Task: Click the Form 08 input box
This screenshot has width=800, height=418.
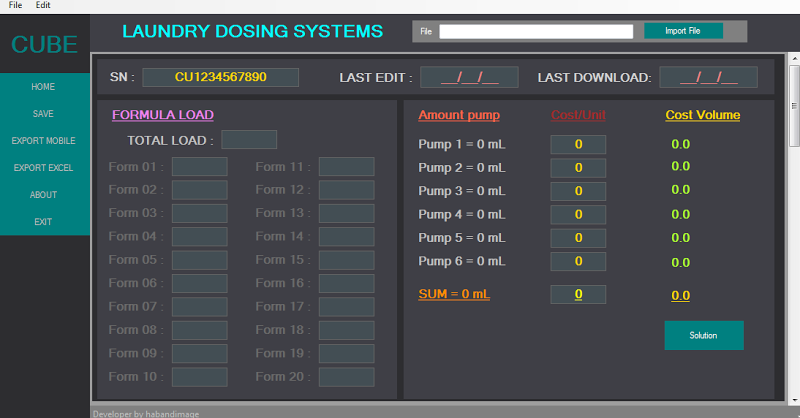Action: (x=199, y=330)
